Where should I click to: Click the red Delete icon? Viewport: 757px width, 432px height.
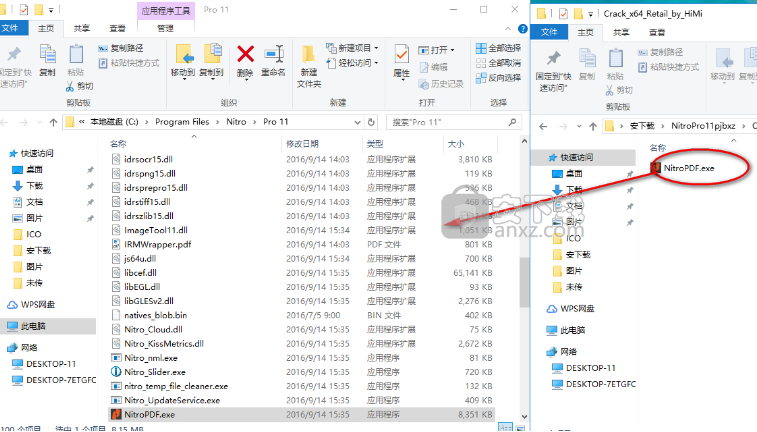point(245,54)
